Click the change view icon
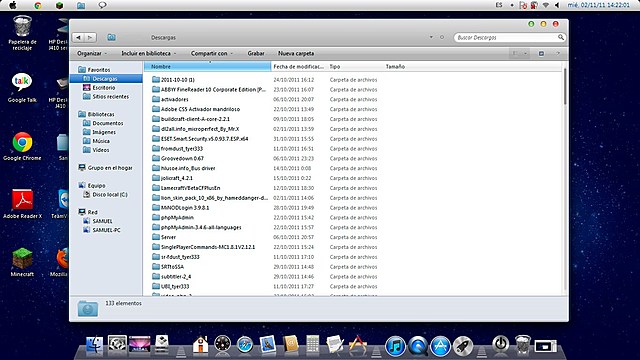The width and height of the screenshot is (640, 360). 515,53
